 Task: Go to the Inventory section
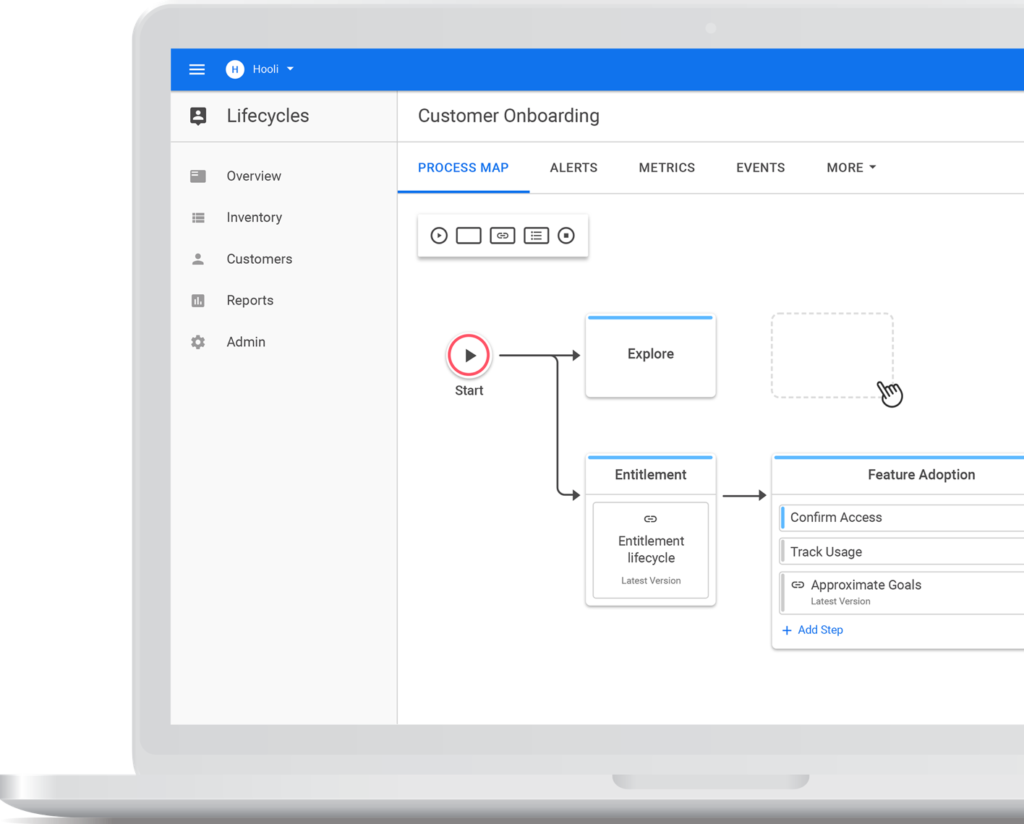click(254, 217)
